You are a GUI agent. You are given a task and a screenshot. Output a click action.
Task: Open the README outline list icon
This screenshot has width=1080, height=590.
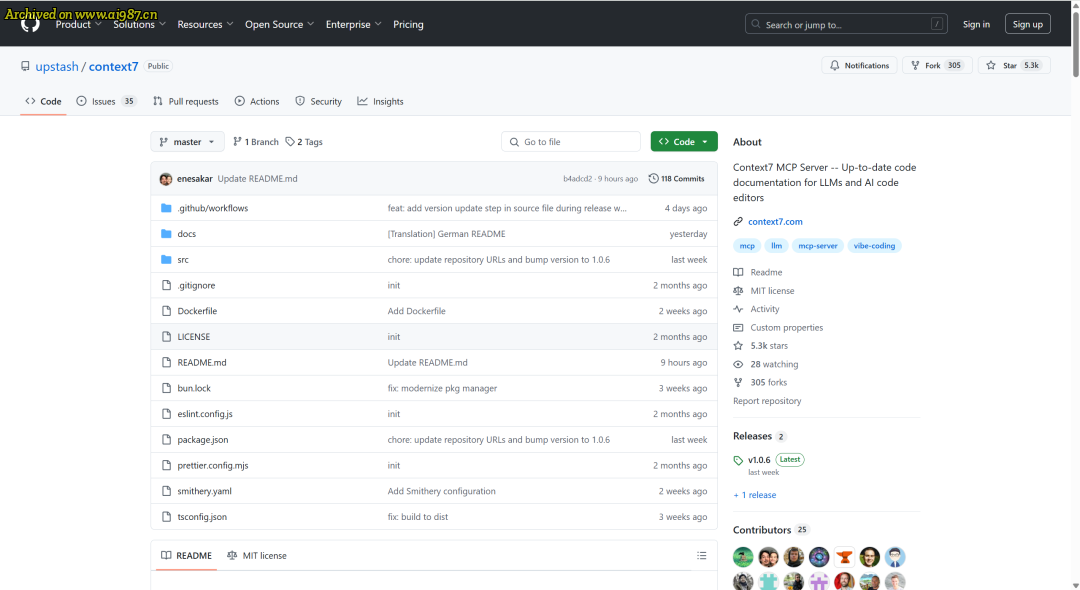(702, 556)
